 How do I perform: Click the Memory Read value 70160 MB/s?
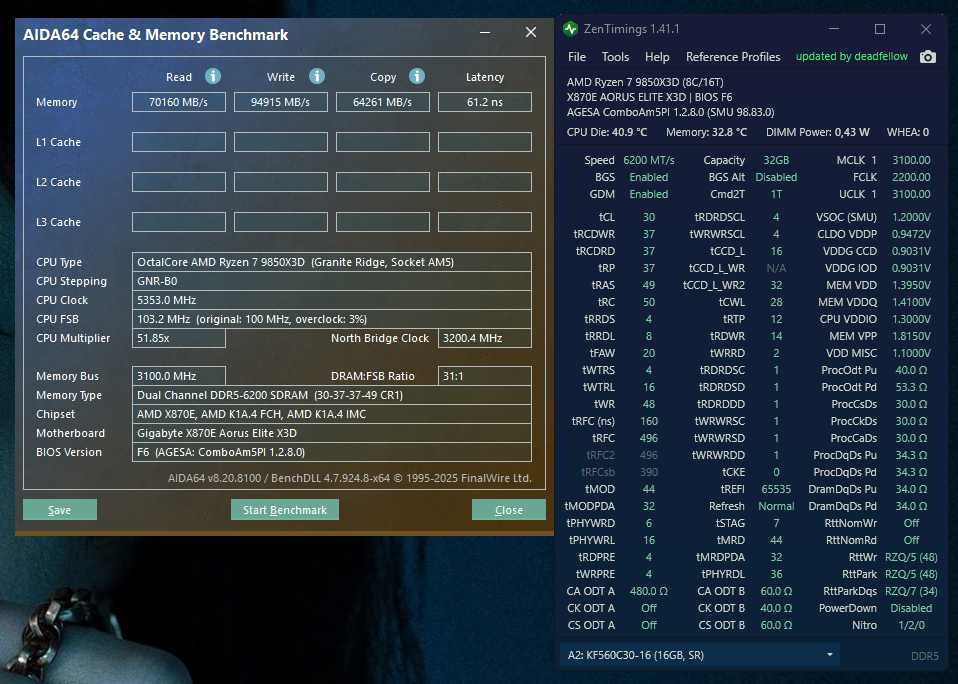coord(178,102)
